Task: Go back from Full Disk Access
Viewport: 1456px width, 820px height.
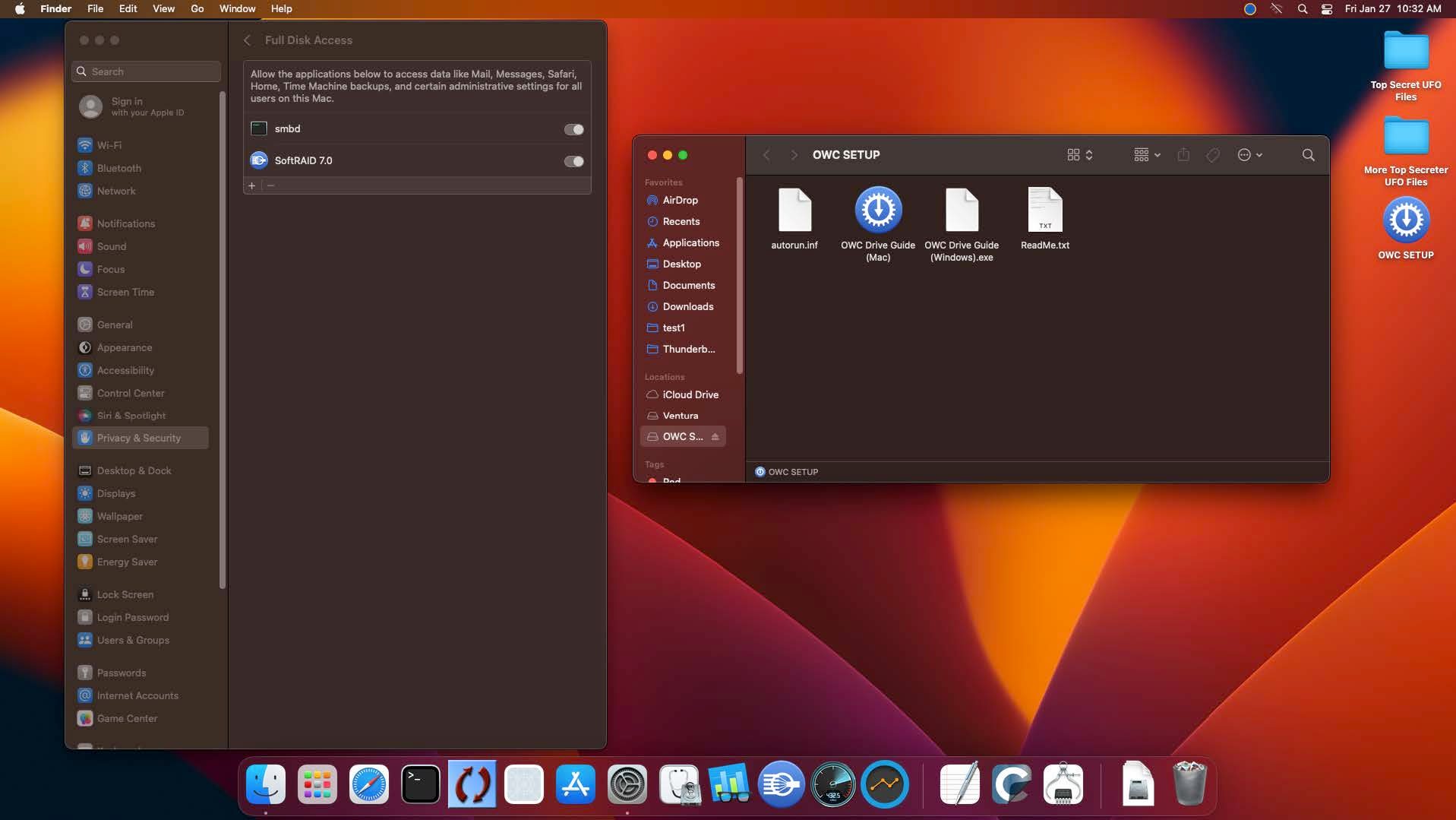Action: (247, 40)
